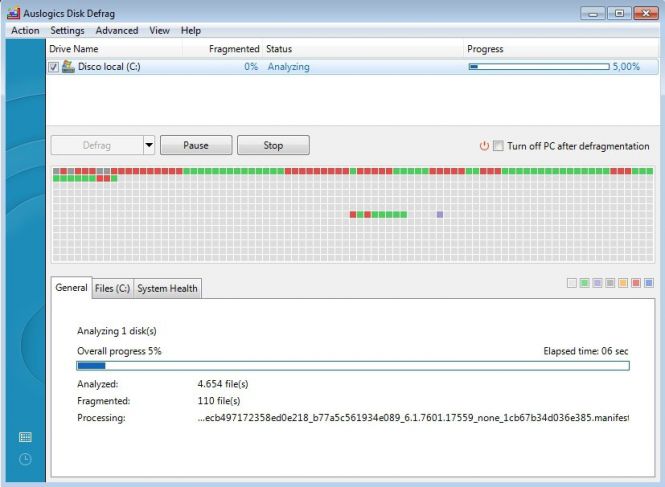Click the Analyzing 1 disk(s) text
Screen dimensions: 665x487
tap(117, 331)
